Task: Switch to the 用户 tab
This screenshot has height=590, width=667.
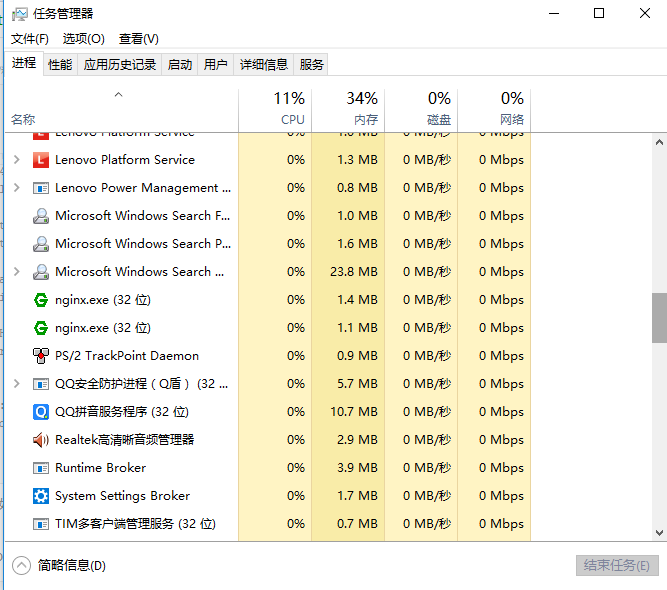Action: pyautogui.click(x=215, y=65)
